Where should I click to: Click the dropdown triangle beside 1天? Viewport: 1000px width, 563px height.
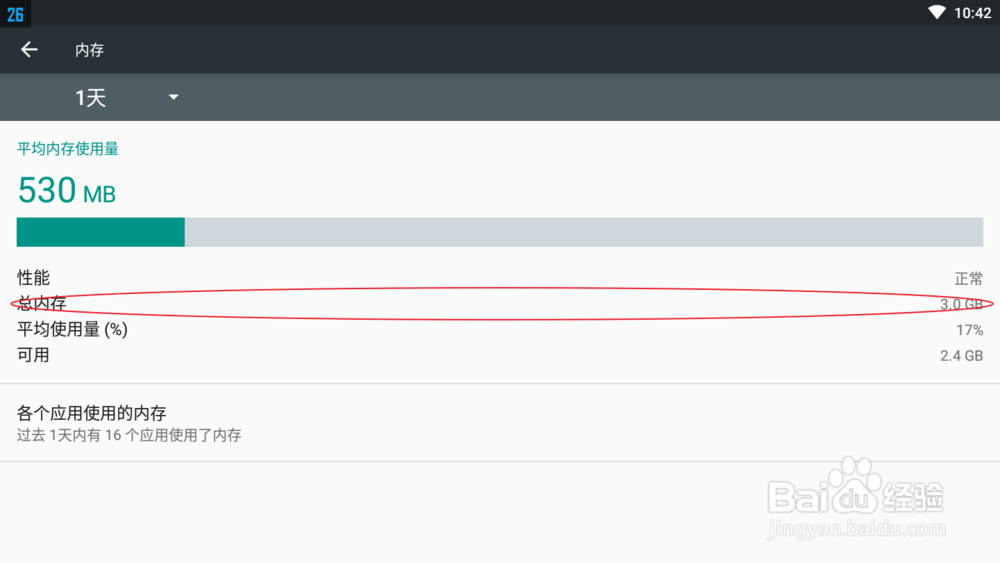click(x=173, y=98)
